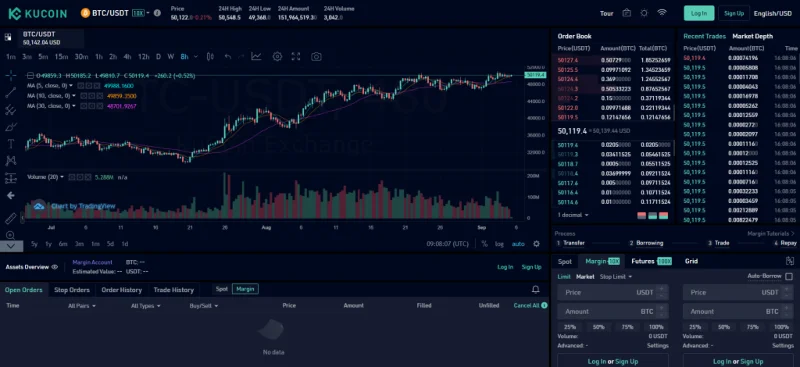The height and width of the screenshot is (367, 800).
Task: Expand the MA (5, close, 0) indicator menu
Action: click(71, 86)
